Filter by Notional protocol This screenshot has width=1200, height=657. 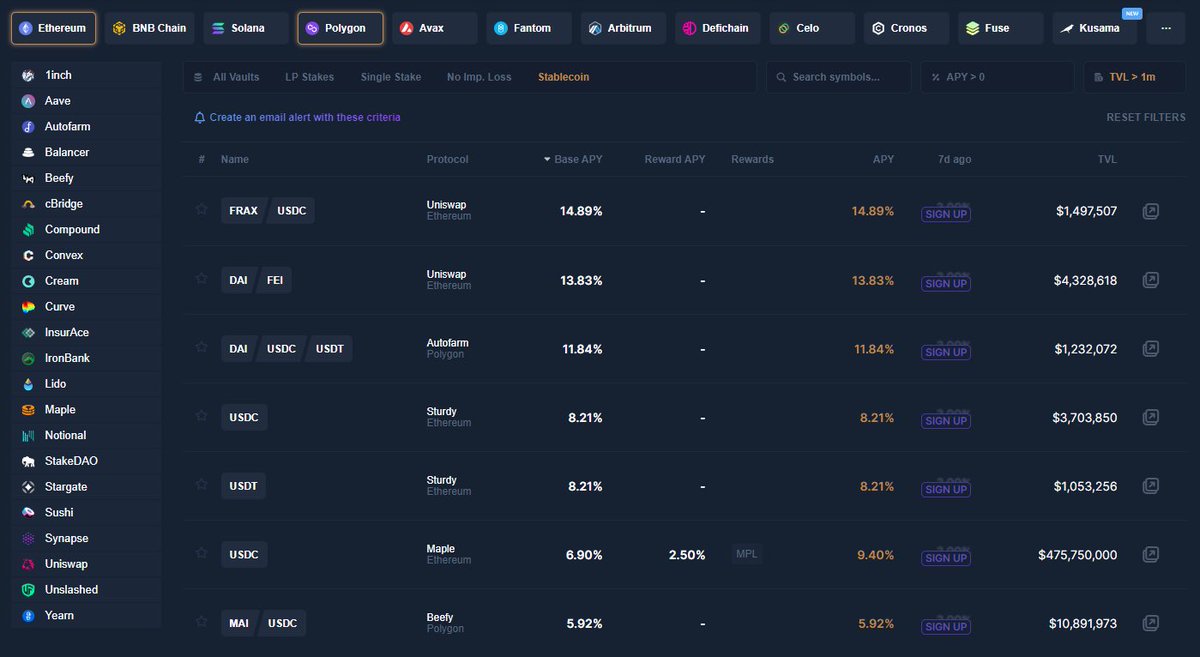pyautogui.click(x=86, y=435)
